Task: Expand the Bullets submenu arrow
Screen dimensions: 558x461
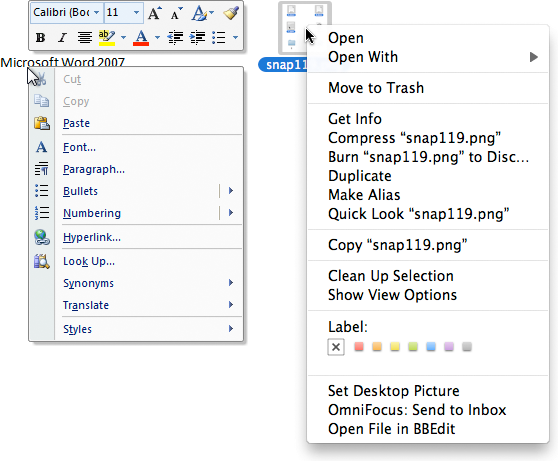Action: pyautogui.click(x=231, y=191)
